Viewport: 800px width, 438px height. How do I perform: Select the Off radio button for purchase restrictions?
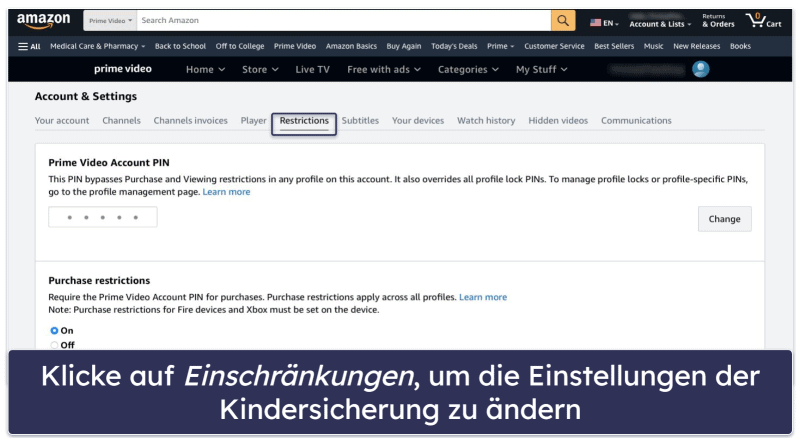click(x=54, y=345)
